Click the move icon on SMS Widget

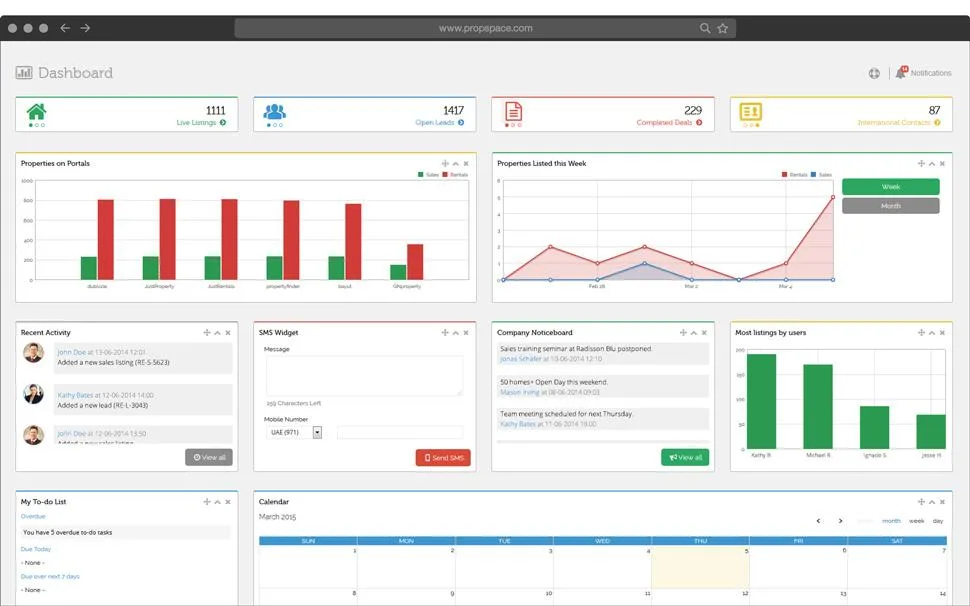(x=445, y=333)
